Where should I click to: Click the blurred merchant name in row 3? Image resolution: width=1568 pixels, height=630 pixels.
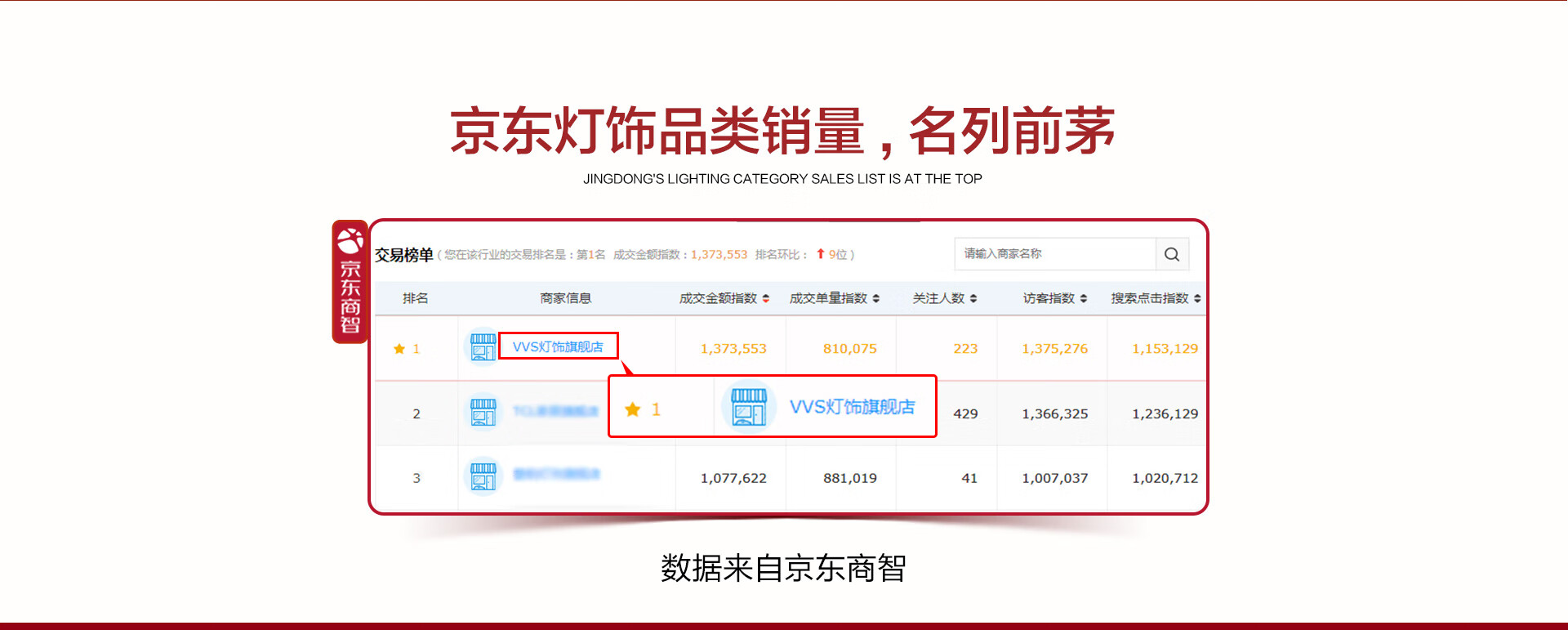(556, 474)
